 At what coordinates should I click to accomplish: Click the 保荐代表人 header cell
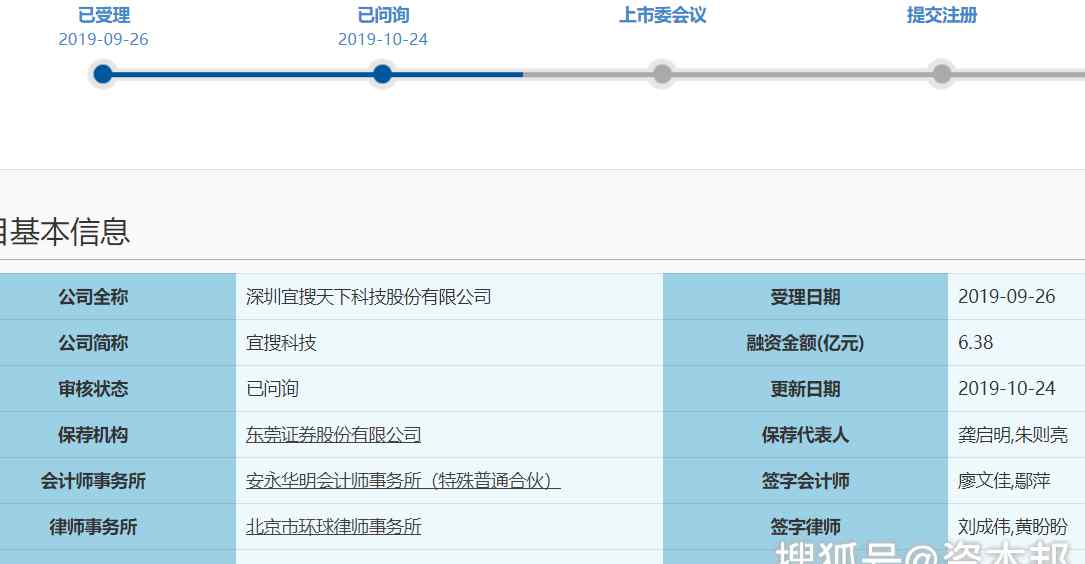805,435
